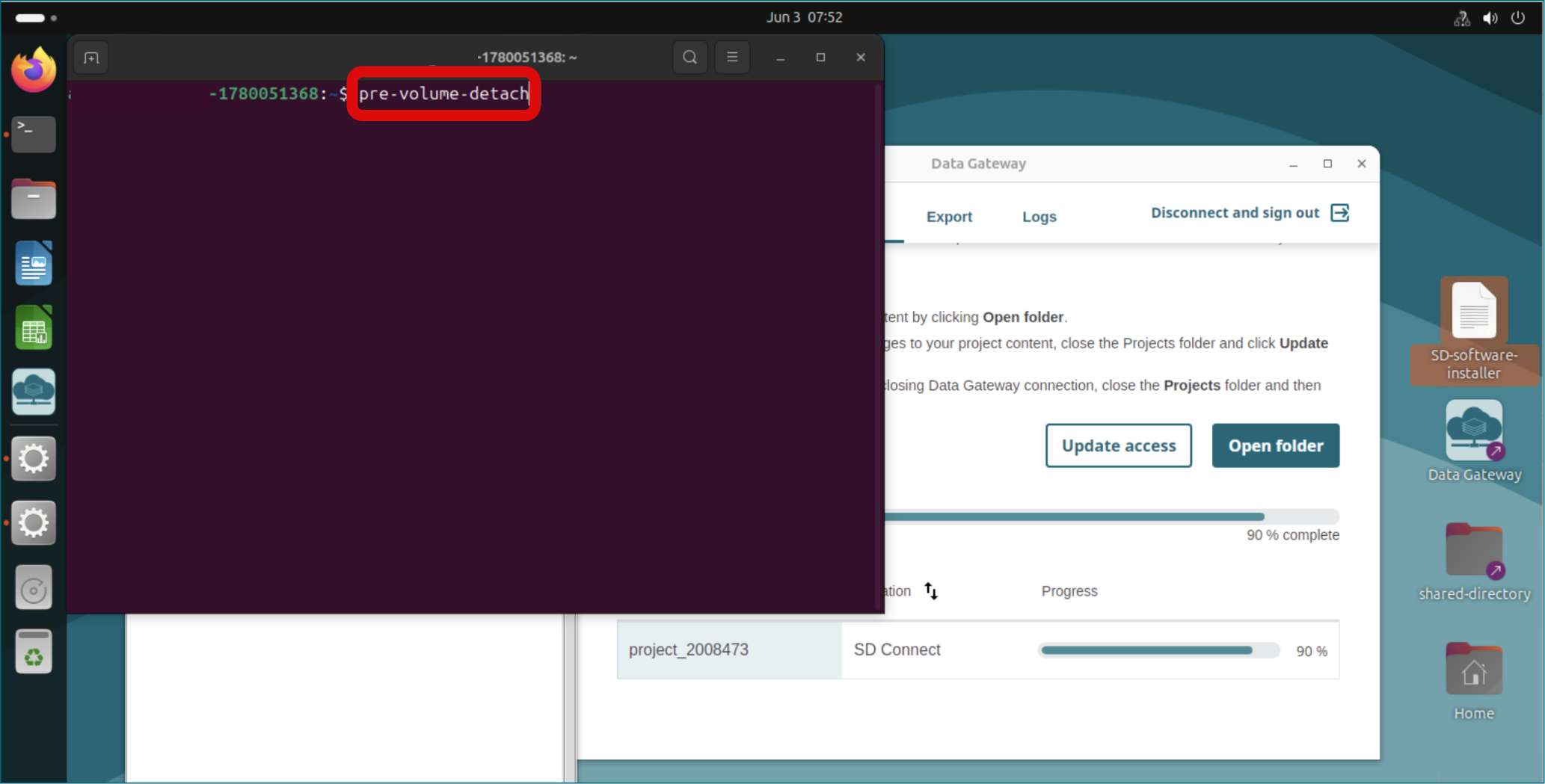Open the shared-directory desktop folder

[x=1474, y=561]
